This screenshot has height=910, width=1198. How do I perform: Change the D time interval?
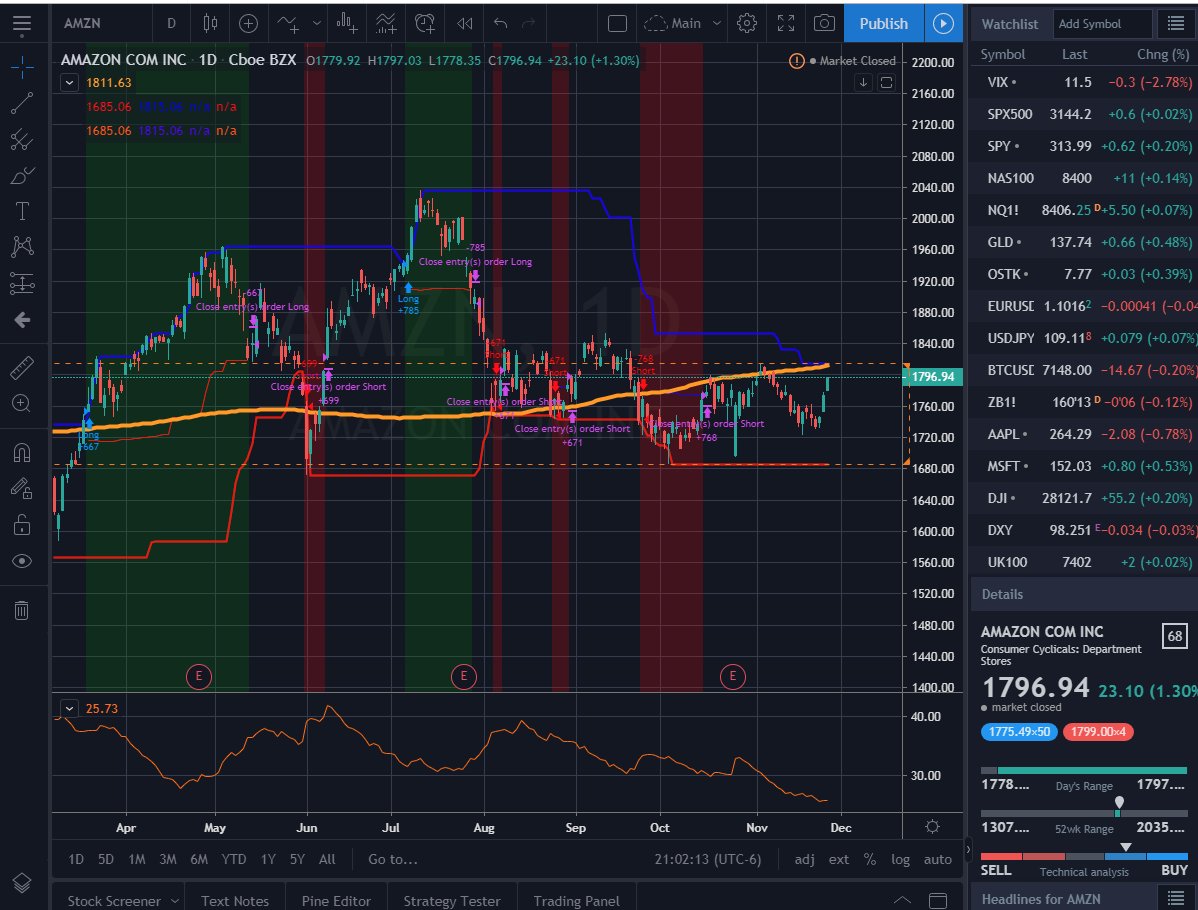pos(171,24)
